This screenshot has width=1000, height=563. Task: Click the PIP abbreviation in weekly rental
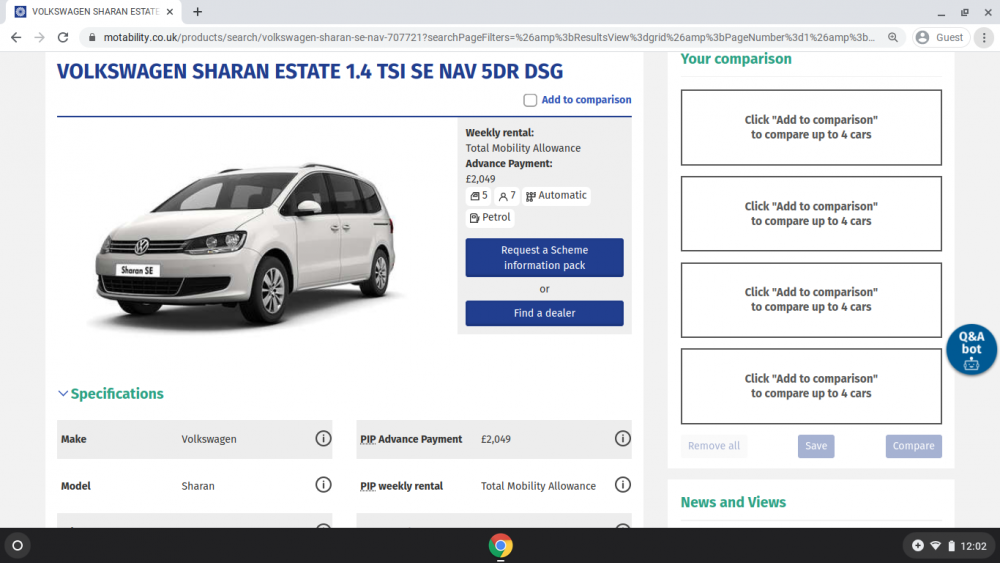(x=368, y=486)
